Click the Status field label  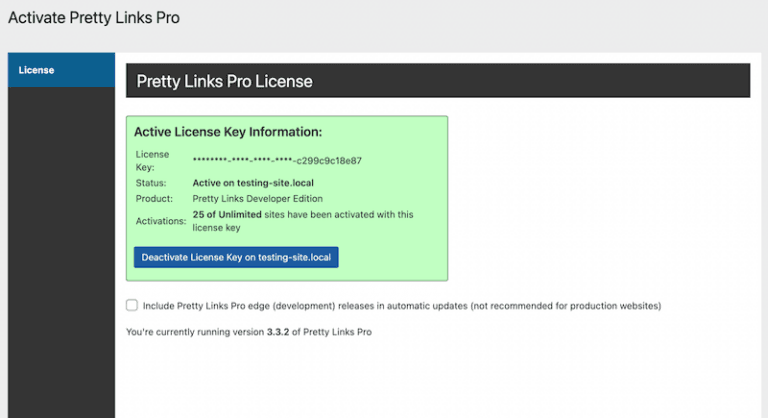click(x=150, y=183)
